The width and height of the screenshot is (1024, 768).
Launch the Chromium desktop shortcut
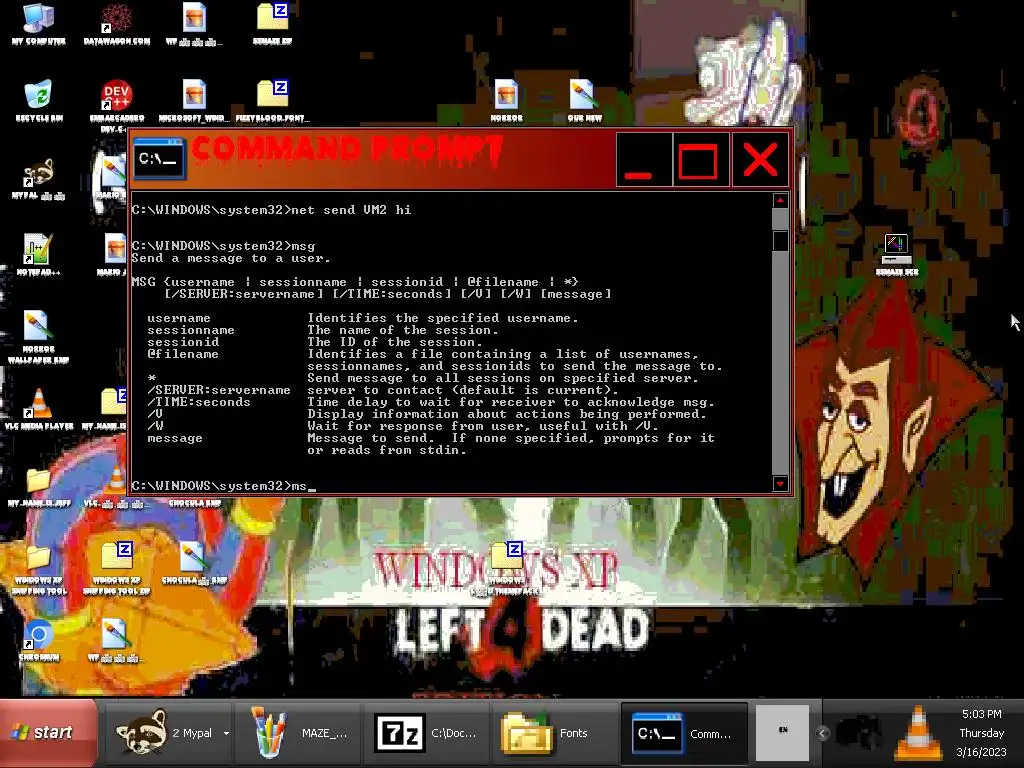(x=39, y=640)
